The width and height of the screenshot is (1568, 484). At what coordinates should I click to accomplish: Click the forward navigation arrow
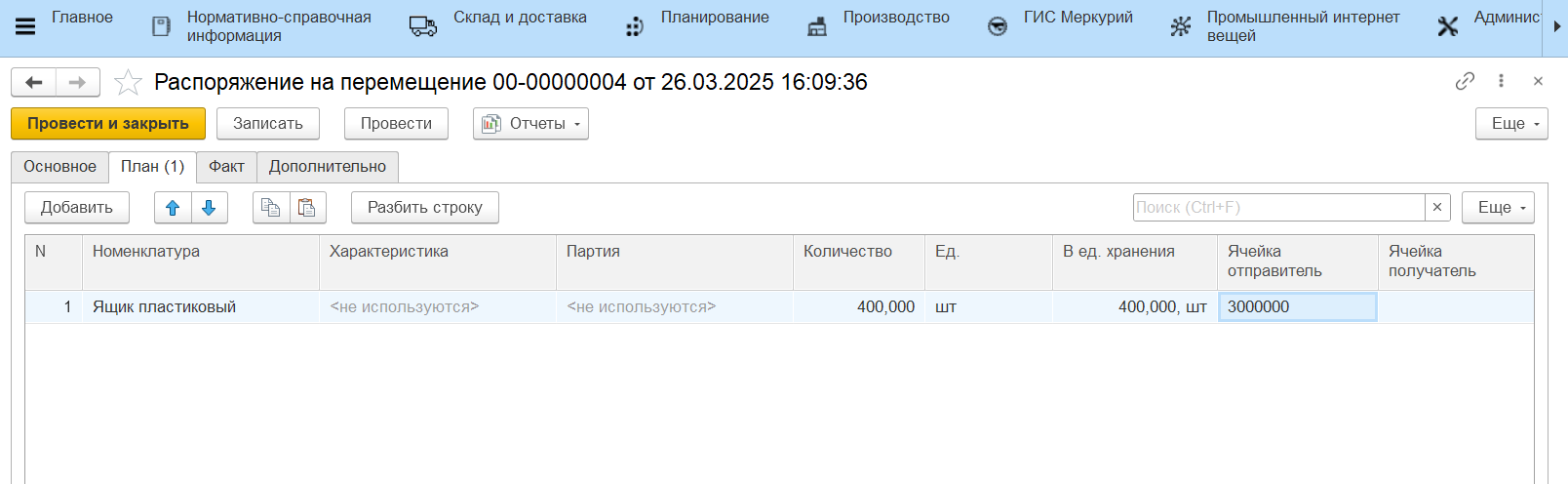click(78, 83)
